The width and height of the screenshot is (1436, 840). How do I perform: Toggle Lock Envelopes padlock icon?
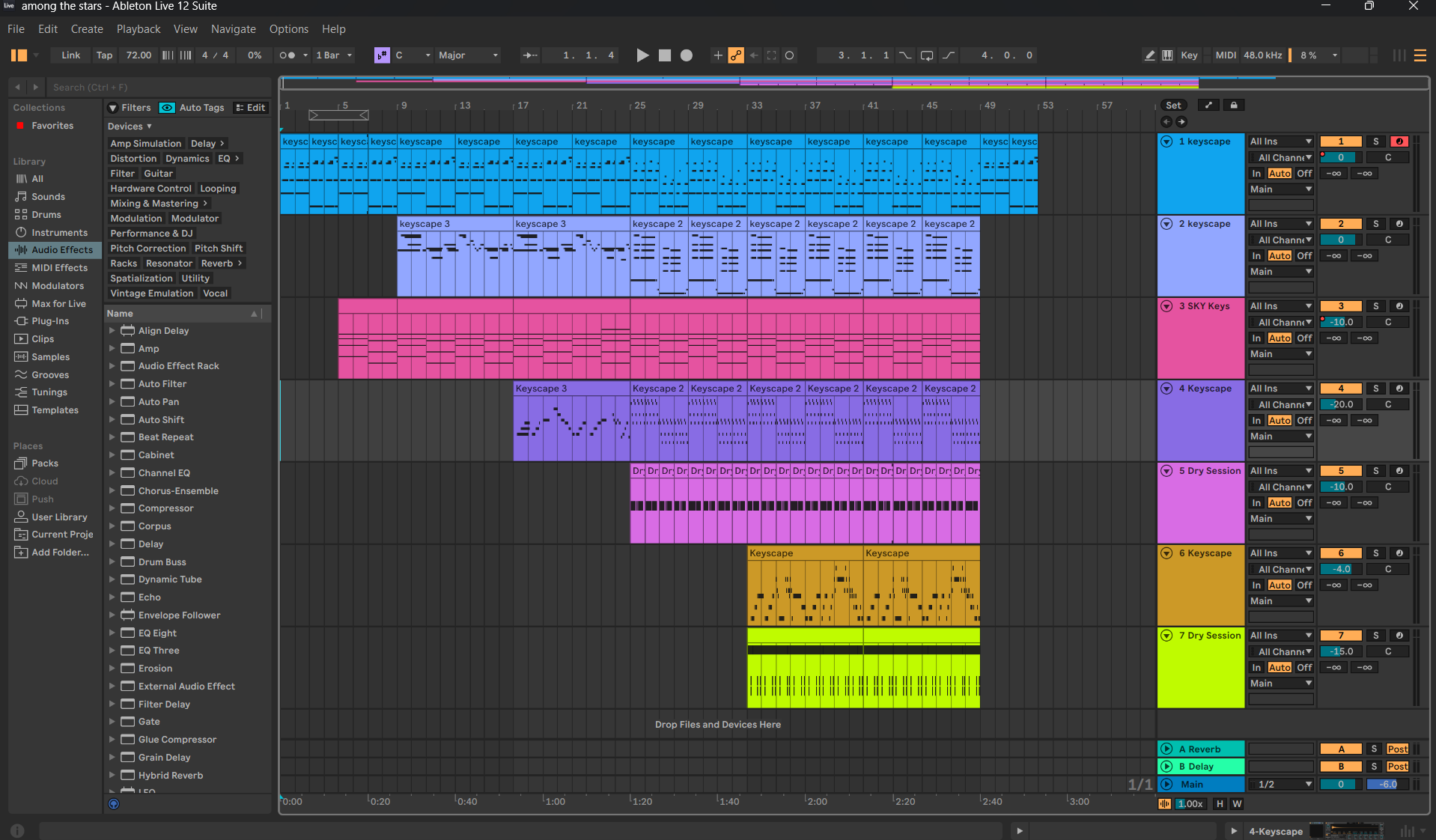[x=1234, y=106]
